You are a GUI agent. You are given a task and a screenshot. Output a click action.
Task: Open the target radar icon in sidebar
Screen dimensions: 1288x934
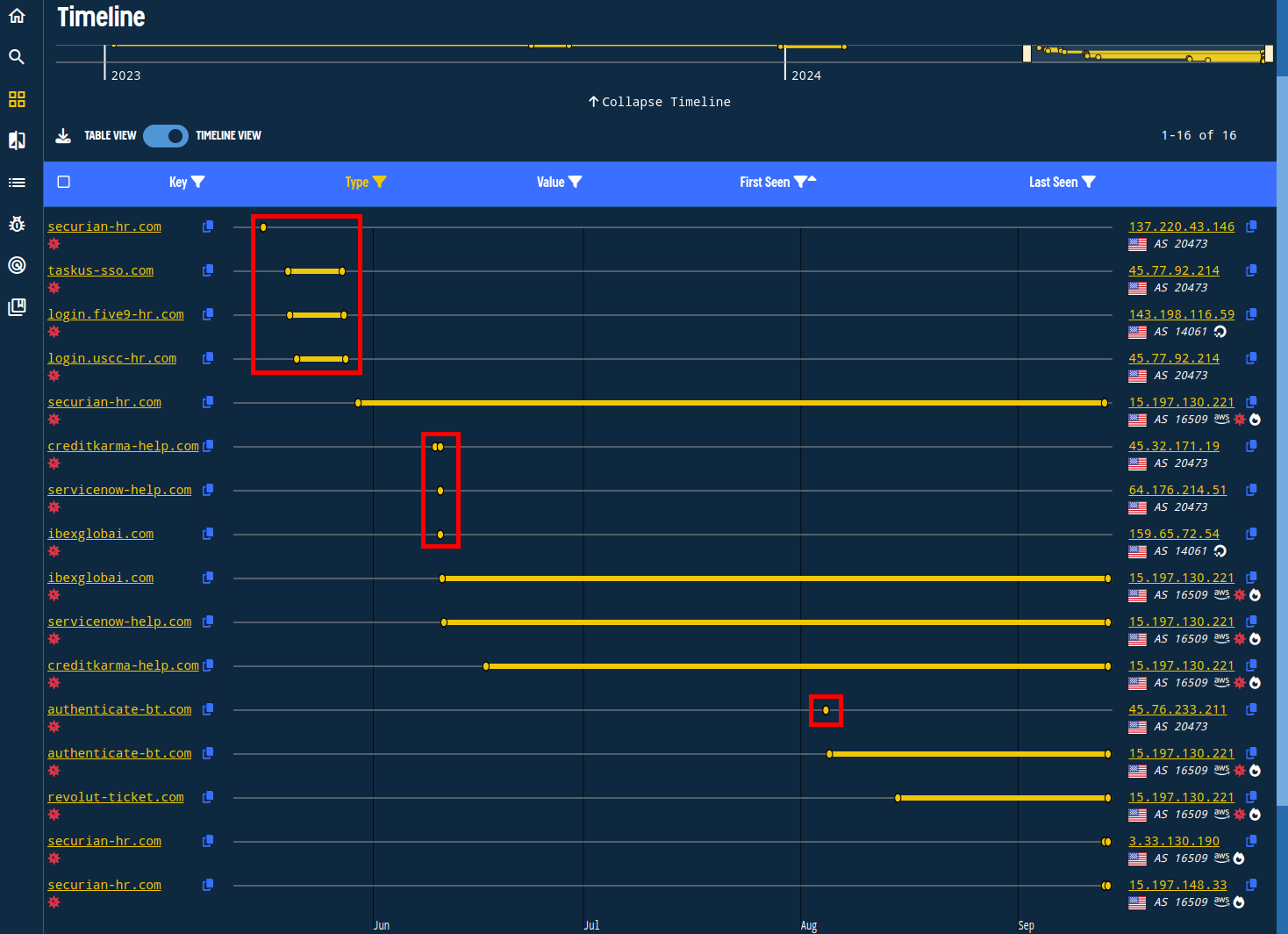tap(17, 265)
